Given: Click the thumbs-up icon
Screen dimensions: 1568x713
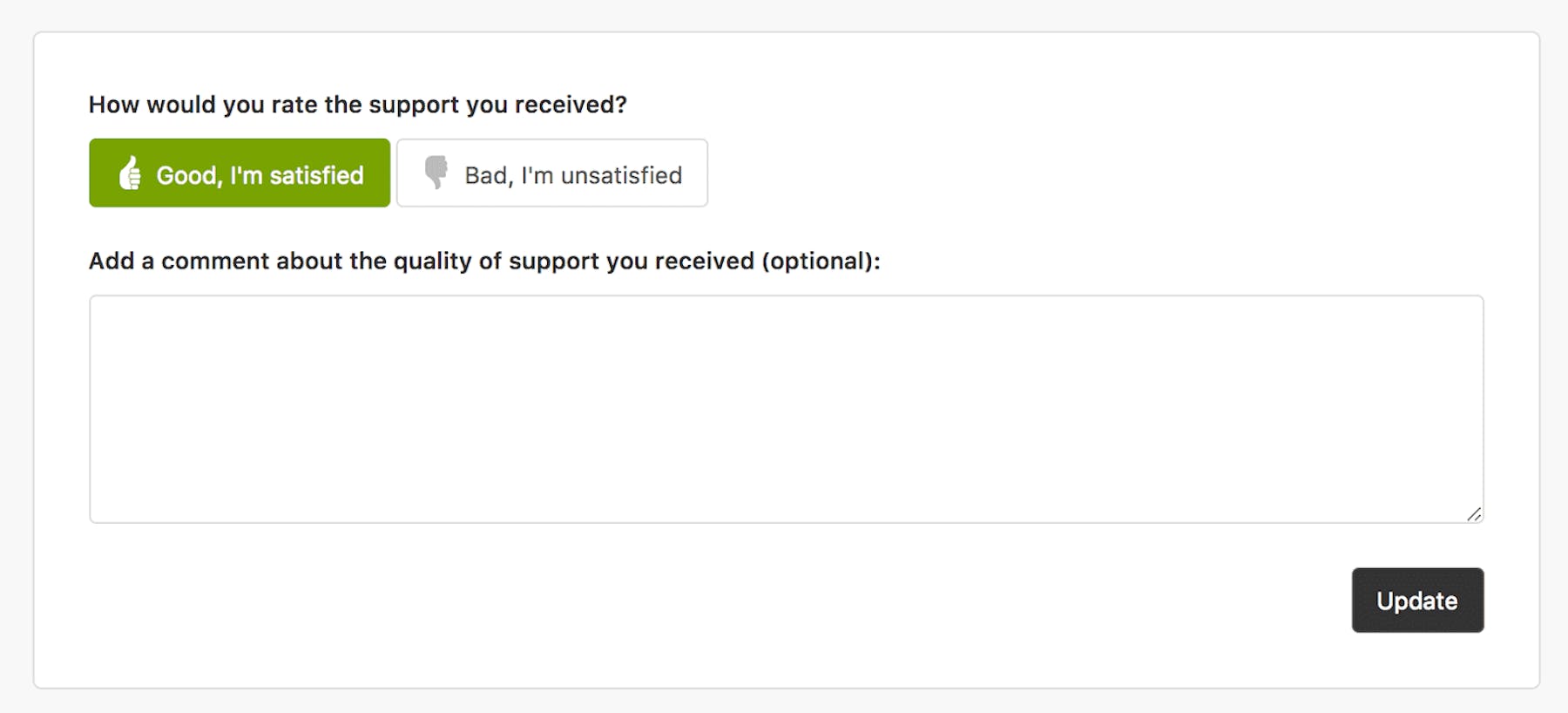Looking at the screenshot, I should point(130,173).
